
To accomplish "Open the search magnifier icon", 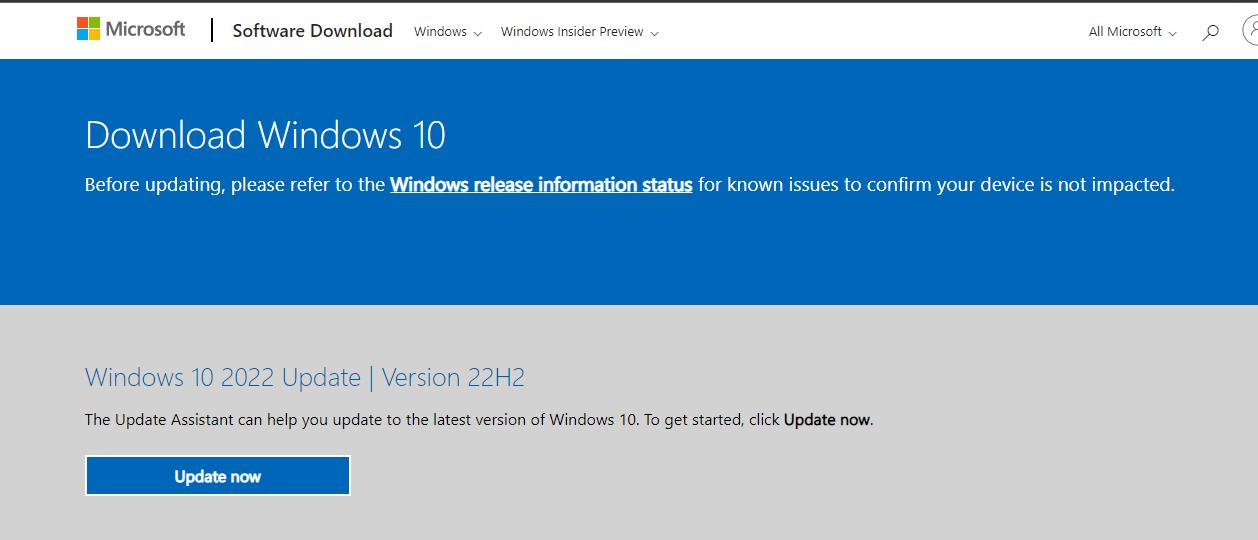I will point(1210,32).
